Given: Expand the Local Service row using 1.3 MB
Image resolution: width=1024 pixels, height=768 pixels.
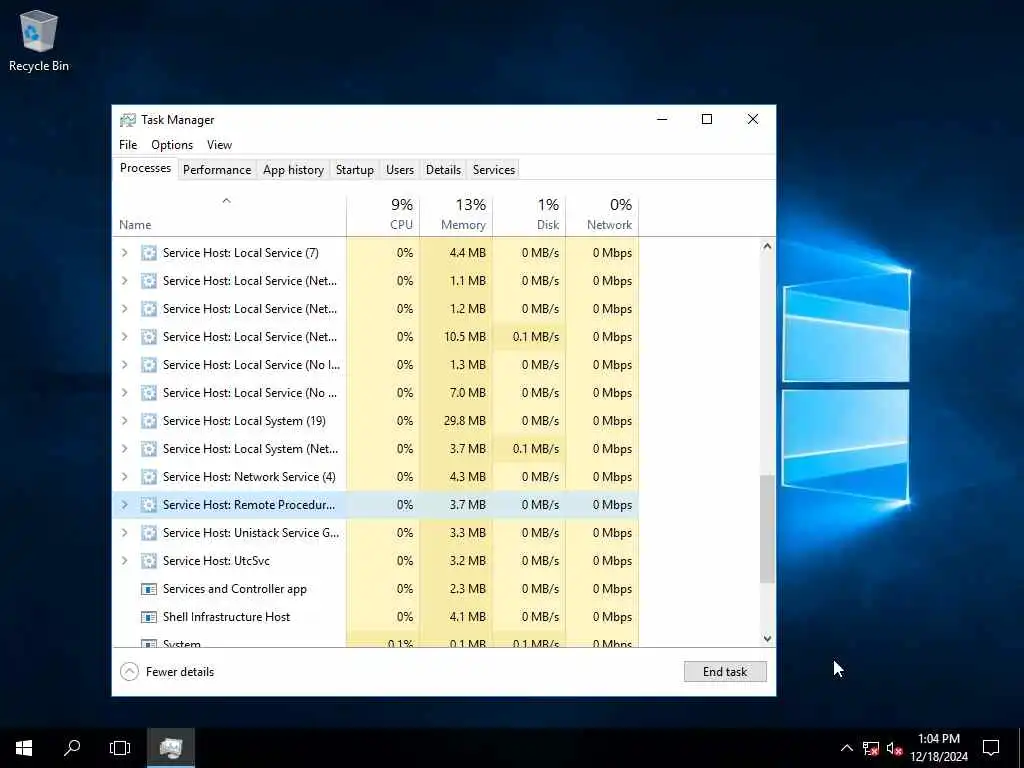Looking at the screenshot, I should 125,364.
